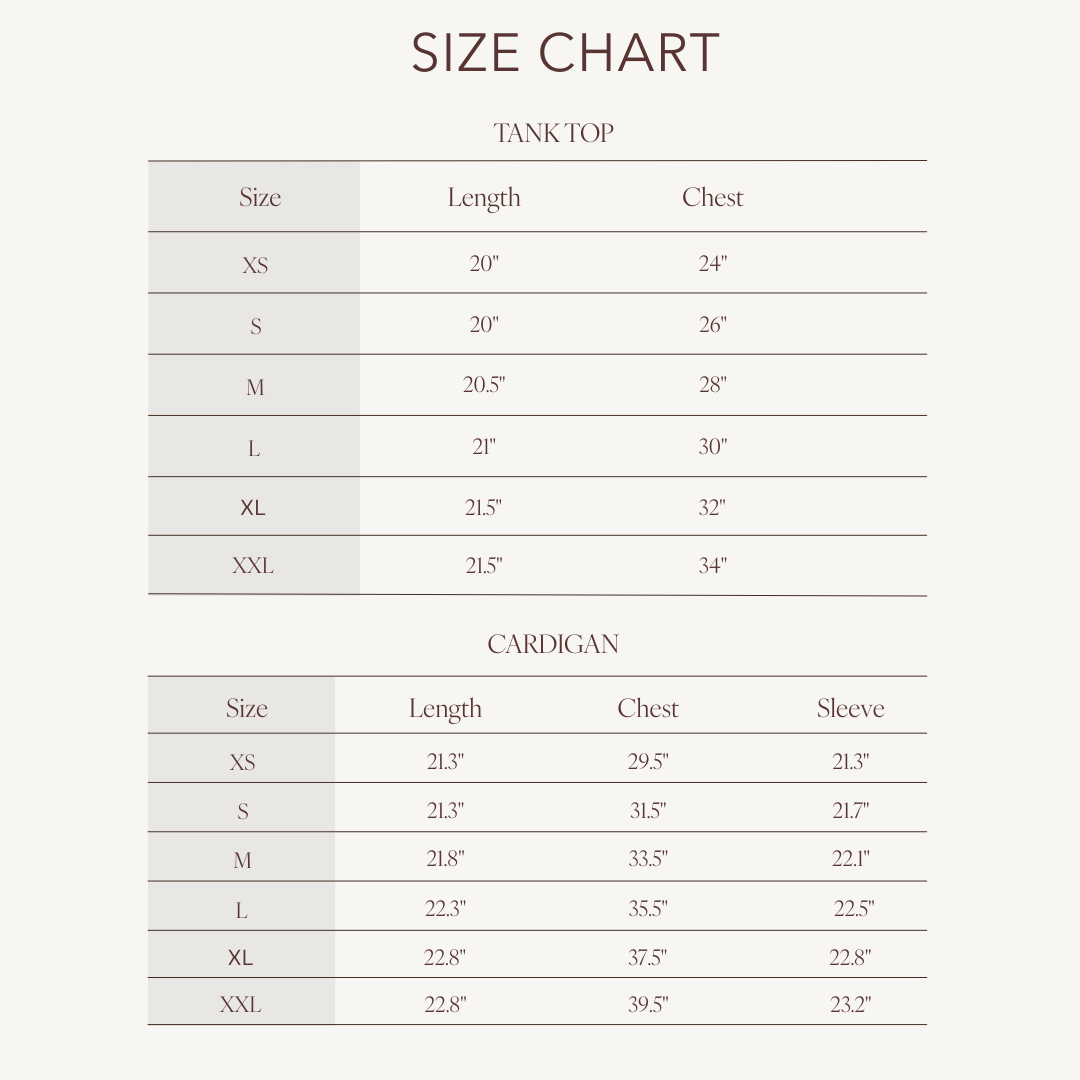This screenshot has width=1080, height=1080.
Task: Select the cardigan chest value 39.5"
Action: click(648, 1005)
